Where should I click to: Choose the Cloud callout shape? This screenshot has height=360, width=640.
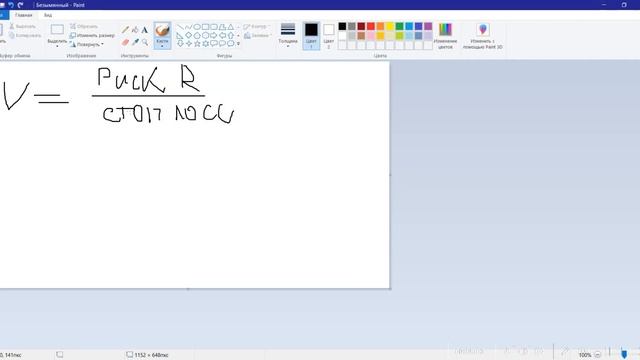231,44
